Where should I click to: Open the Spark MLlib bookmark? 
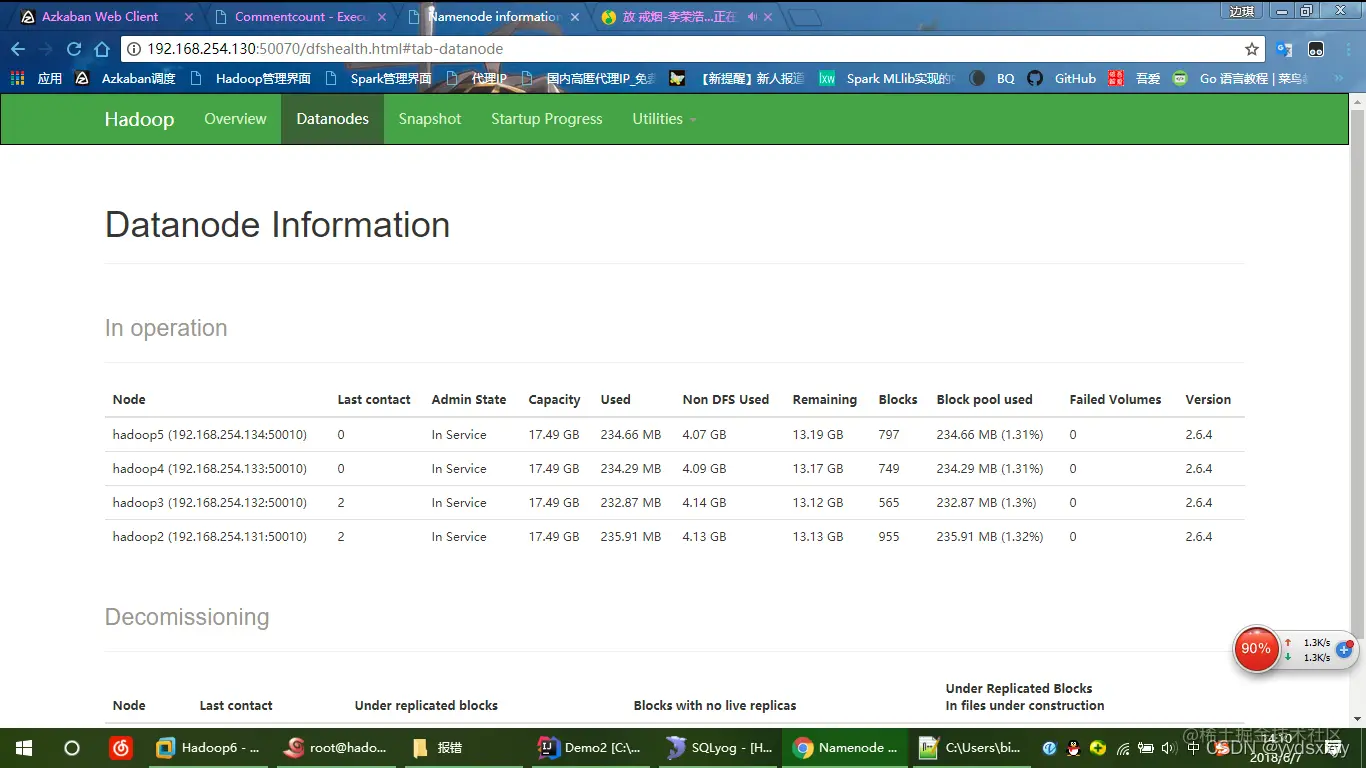pos(887,78)
